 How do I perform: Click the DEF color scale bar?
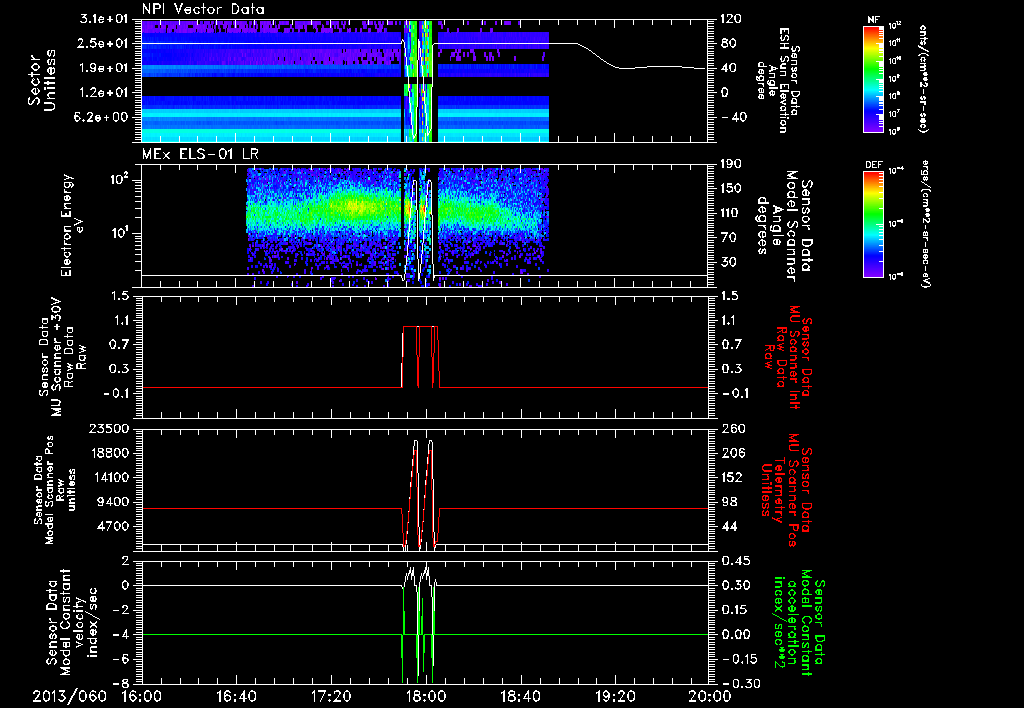coord(873,223)
